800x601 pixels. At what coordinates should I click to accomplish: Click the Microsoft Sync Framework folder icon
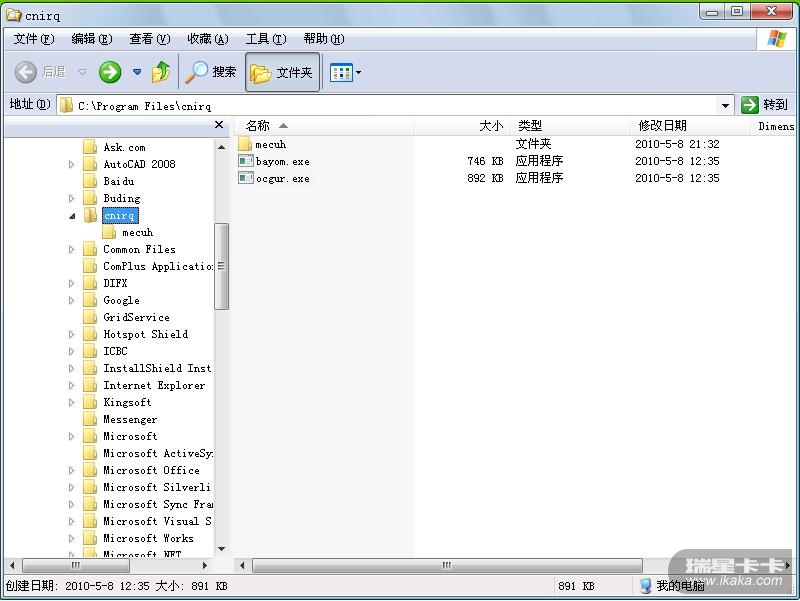90,504
